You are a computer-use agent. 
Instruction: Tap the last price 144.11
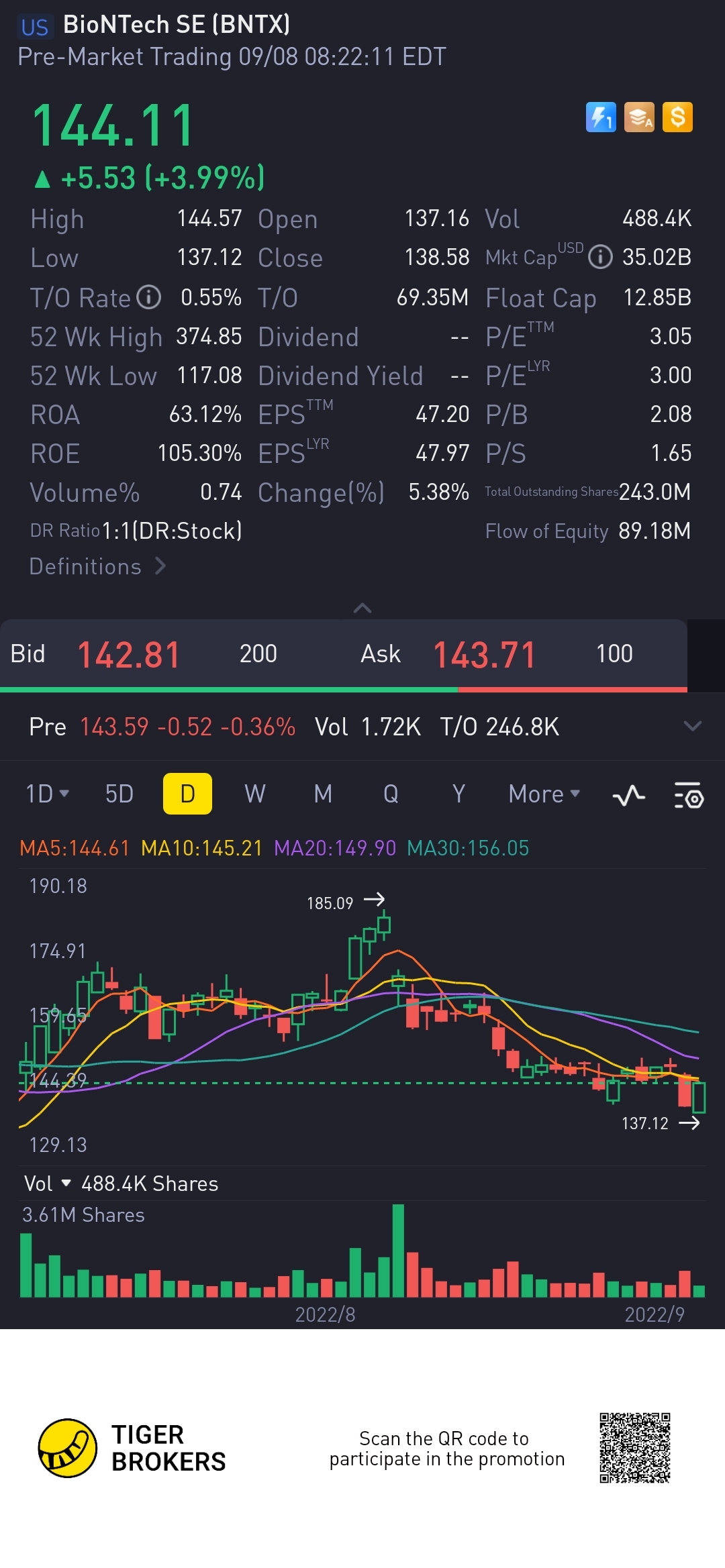[x=113, y=125]
